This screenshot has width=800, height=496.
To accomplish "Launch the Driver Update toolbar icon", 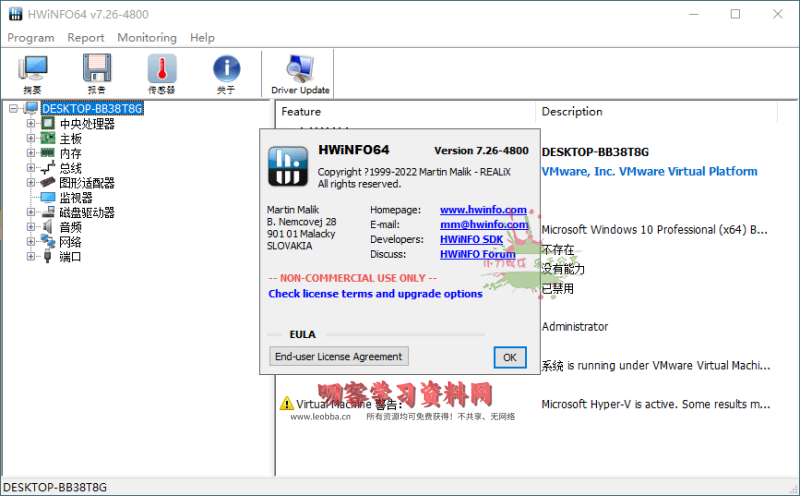I will (x=300, y=74).
